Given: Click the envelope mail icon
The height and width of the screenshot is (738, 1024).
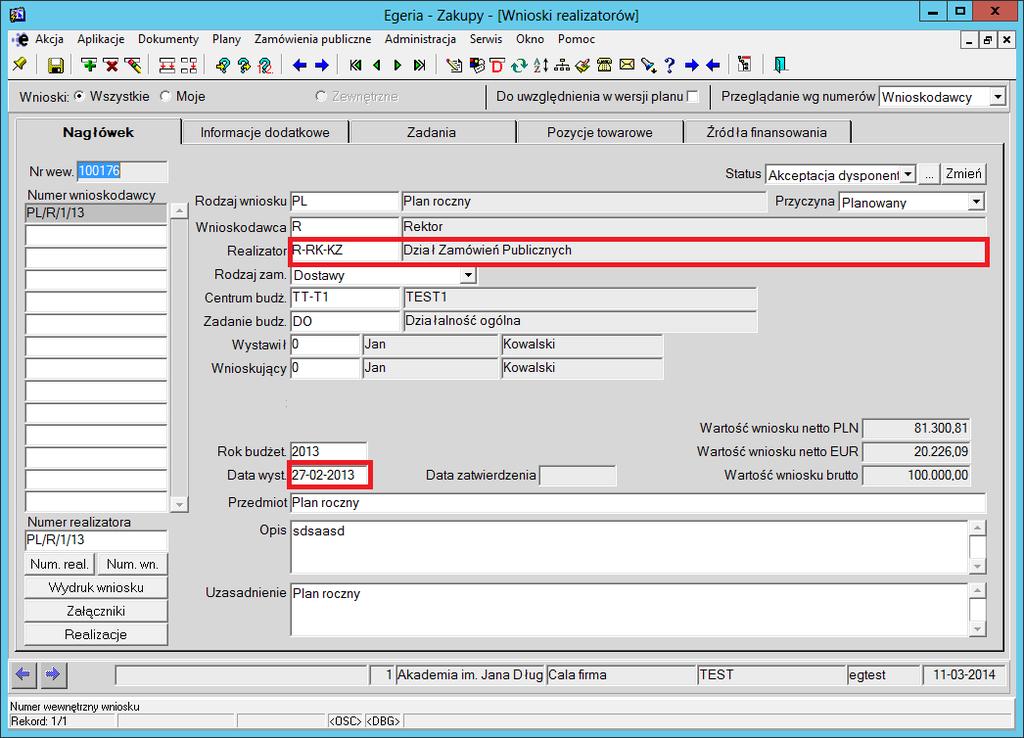Looking at the screenshot, I should click(627, 65).
